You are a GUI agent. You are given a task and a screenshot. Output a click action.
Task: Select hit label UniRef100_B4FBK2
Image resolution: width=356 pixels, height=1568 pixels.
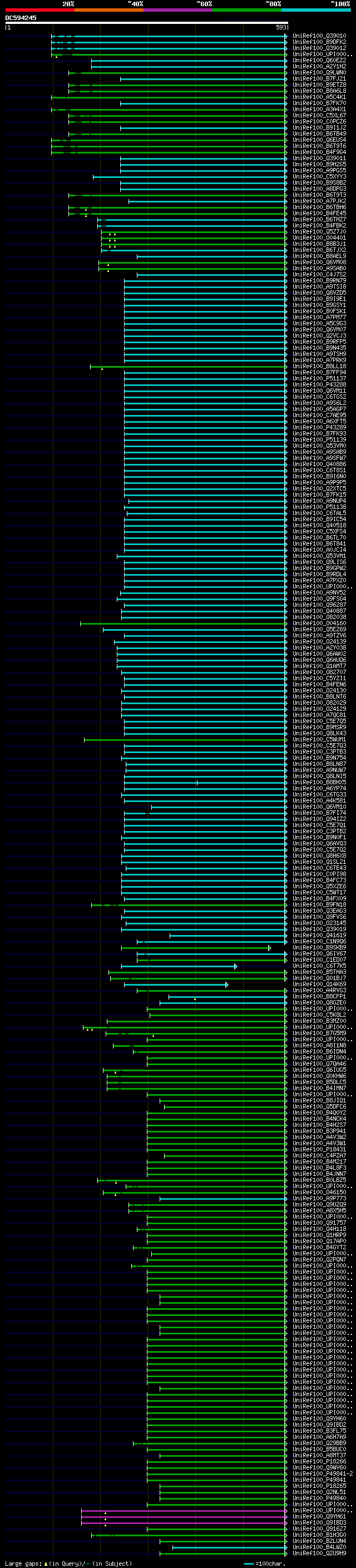pyautogui.click(x=319, y=226)
